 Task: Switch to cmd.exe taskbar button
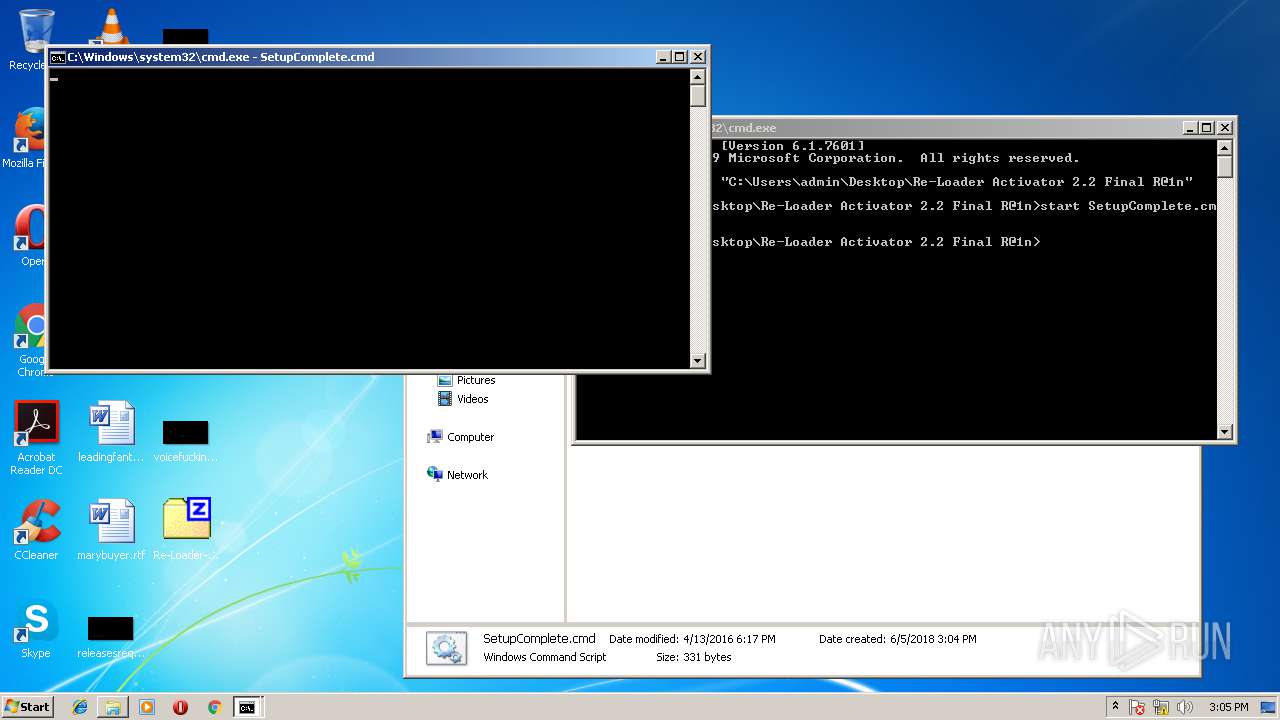[x=246, y=707]
